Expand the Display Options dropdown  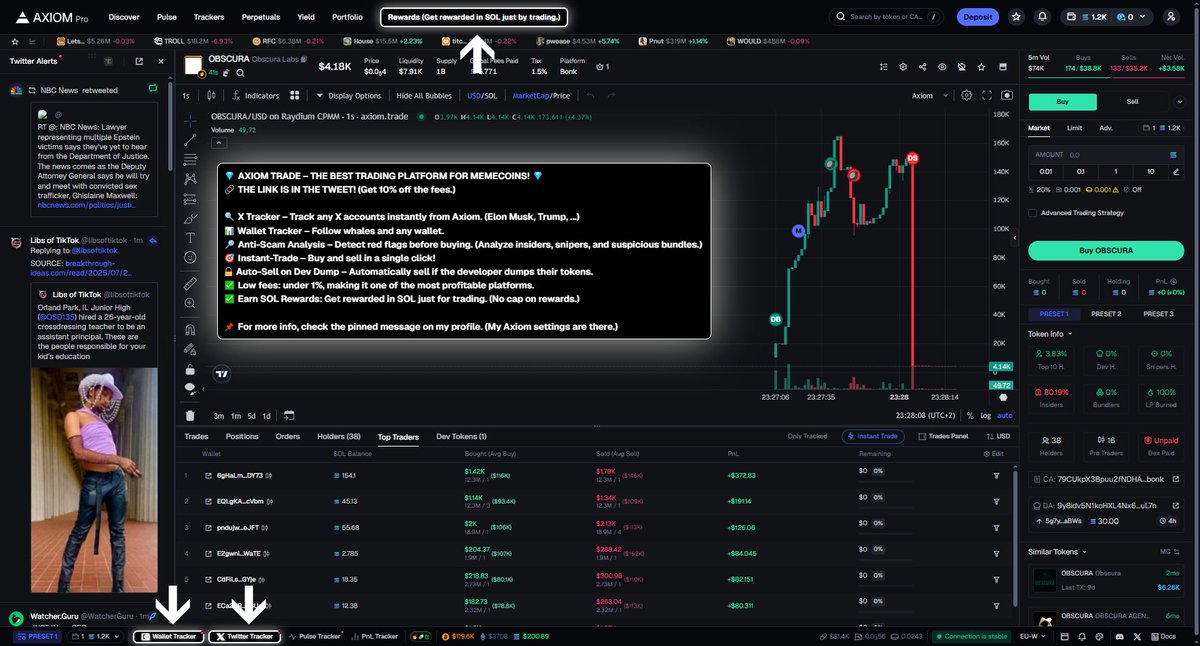(x=349, y=96)
